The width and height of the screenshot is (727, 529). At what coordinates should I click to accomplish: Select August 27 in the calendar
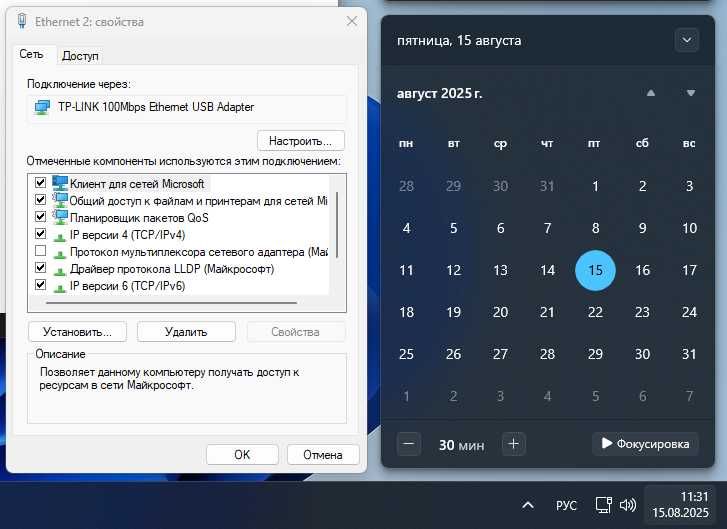click(x=500, y=354)
